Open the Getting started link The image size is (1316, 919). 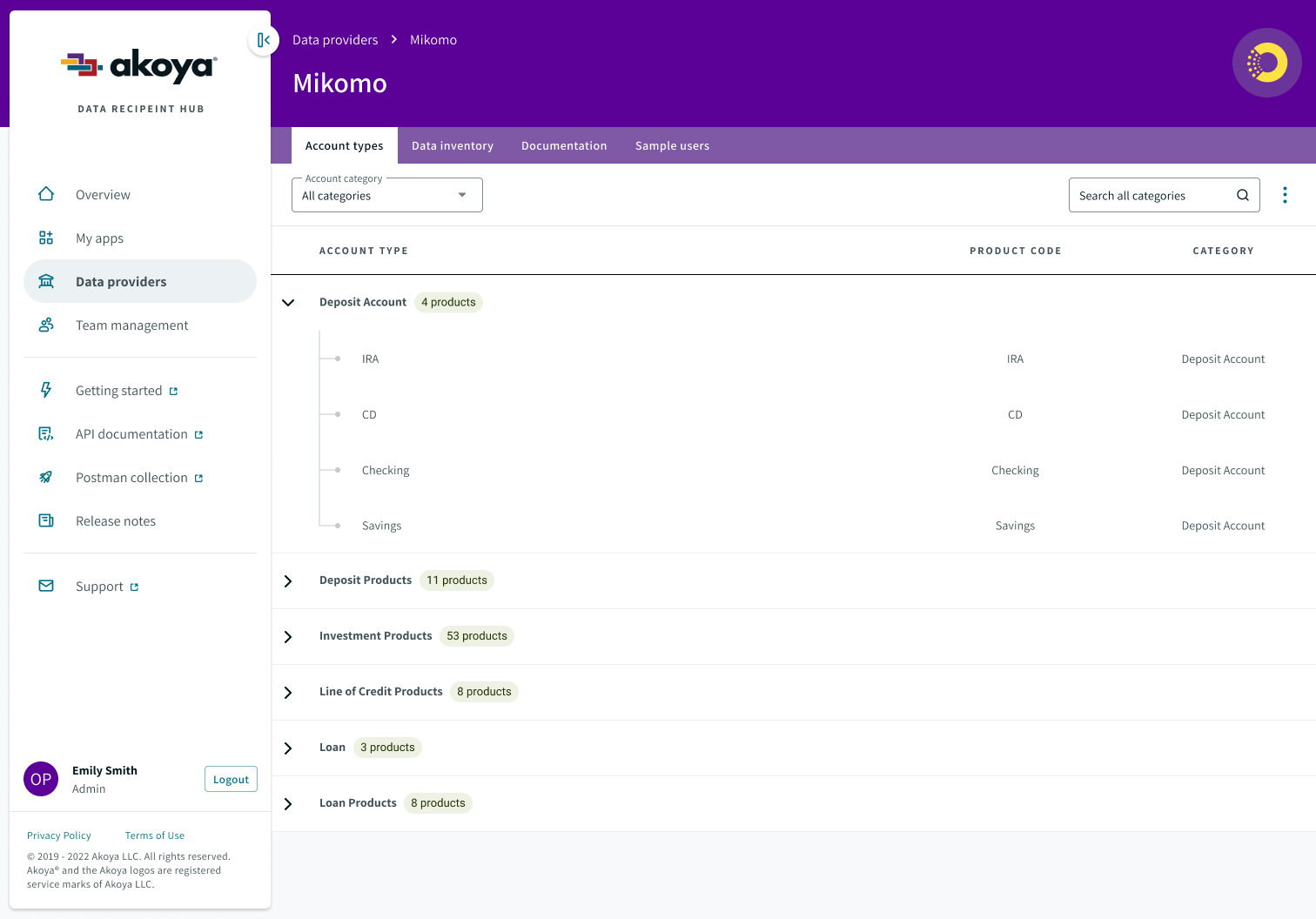[x=140, y=390]
